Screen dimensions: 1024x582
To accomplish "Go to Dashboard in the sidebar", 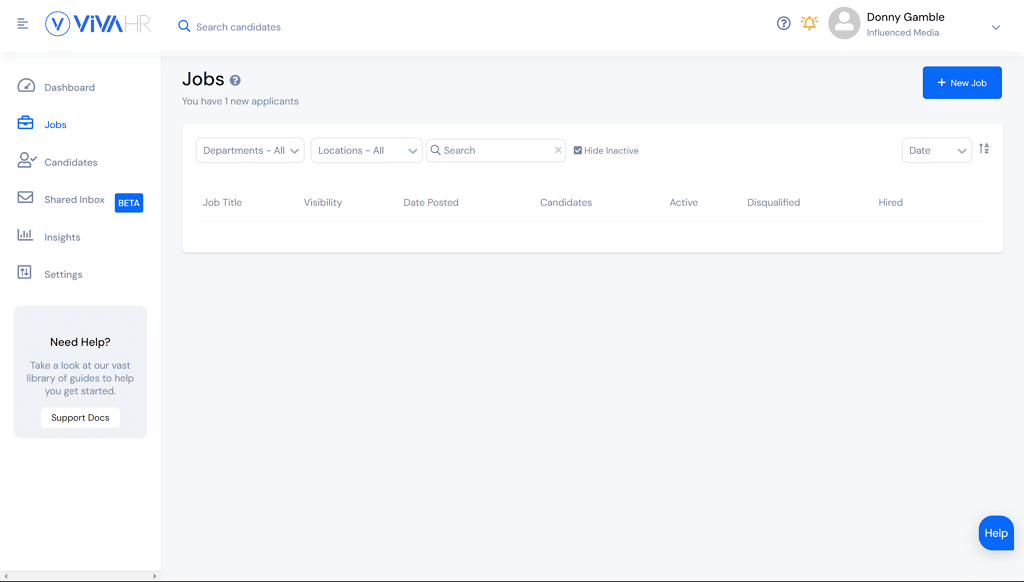I will coord(69,88).
